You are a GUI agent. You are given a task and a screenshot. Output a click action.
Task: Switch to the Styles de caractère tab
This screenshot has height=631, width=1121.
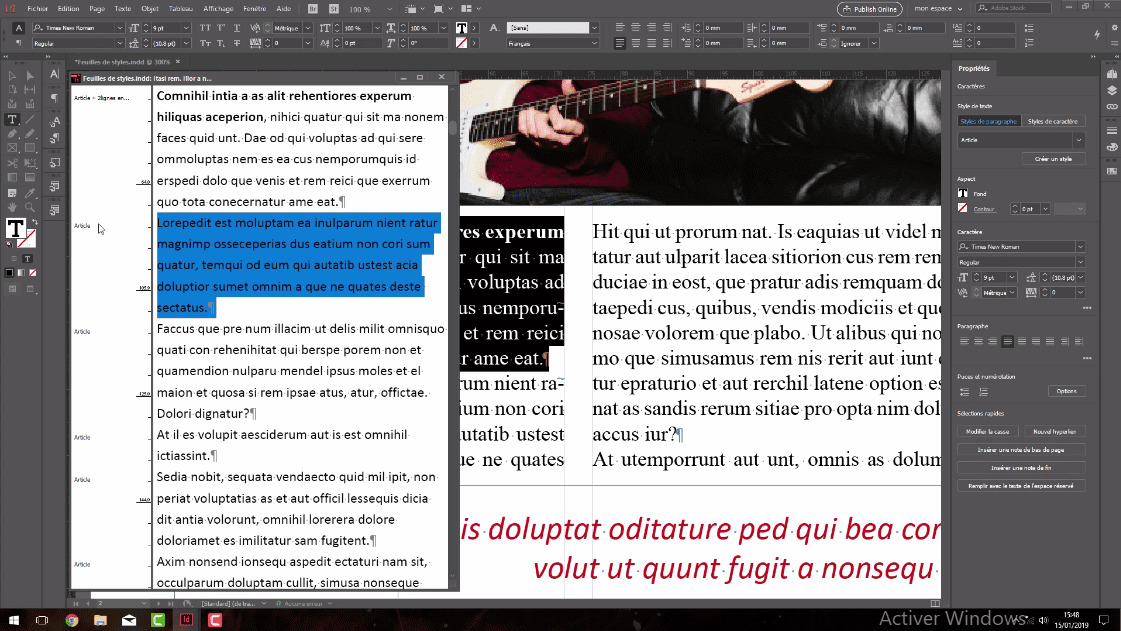click(1053, 121)
